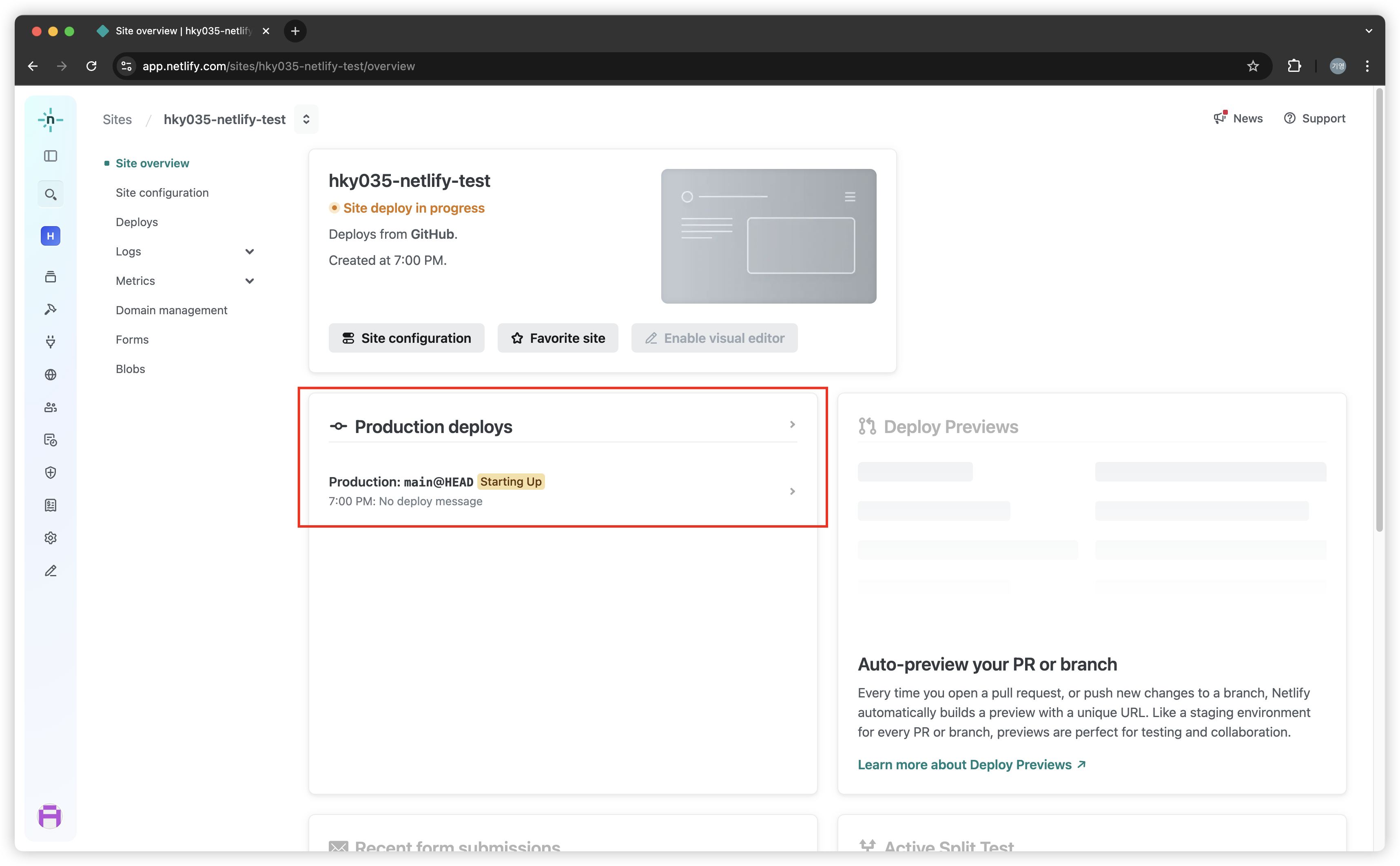This screenshot has width=1400, height=866.
Task: Open the Netlify logo home icon
Action: 50,120
